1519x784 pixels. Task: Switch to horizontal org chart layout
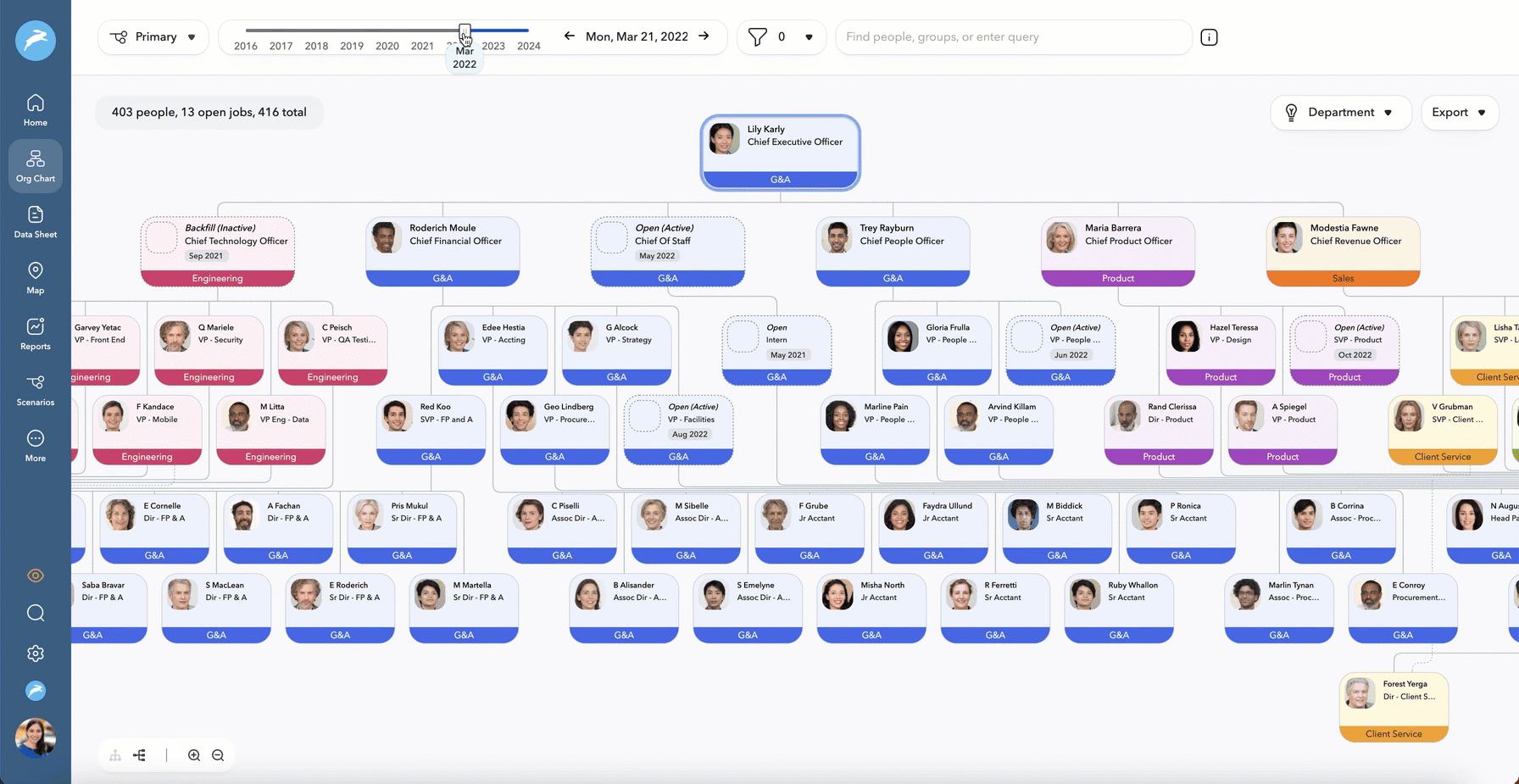tap(139, 754)
